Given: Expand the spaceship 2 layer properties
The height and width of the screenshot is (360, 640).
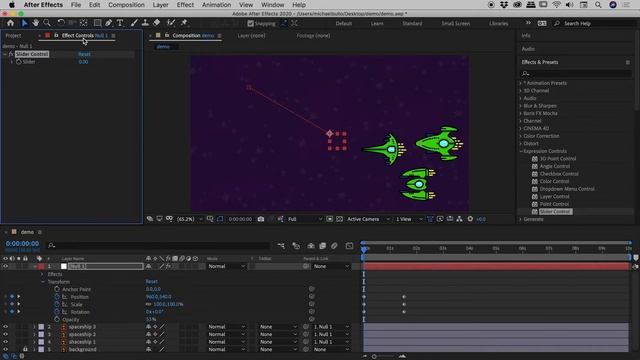Looking at the screenshot, I should (34, 334).
